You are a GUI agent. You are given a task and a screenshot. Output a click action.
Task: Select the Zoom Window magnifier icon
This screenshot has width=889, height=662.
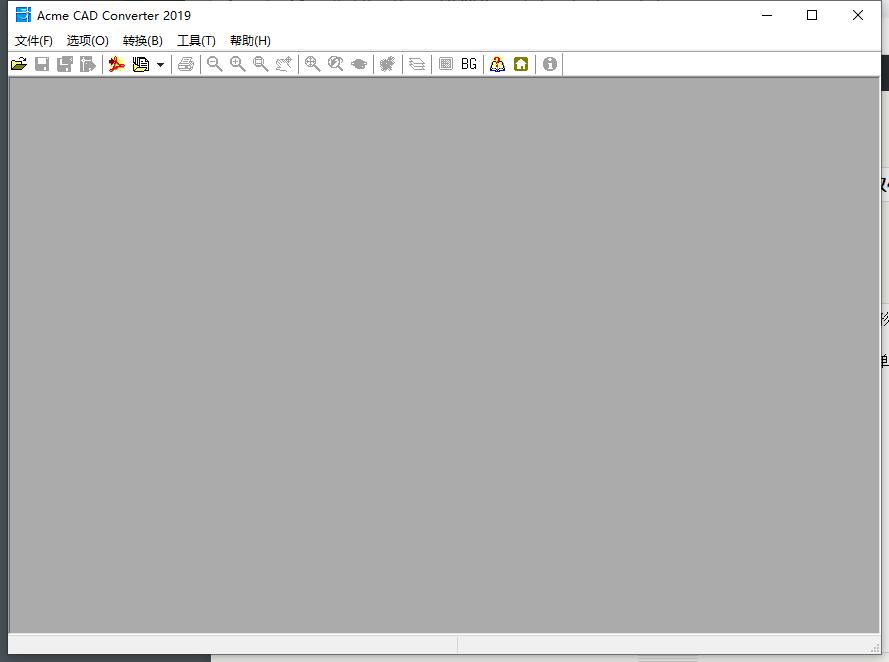pyautogui.click(x=261, y=64)
